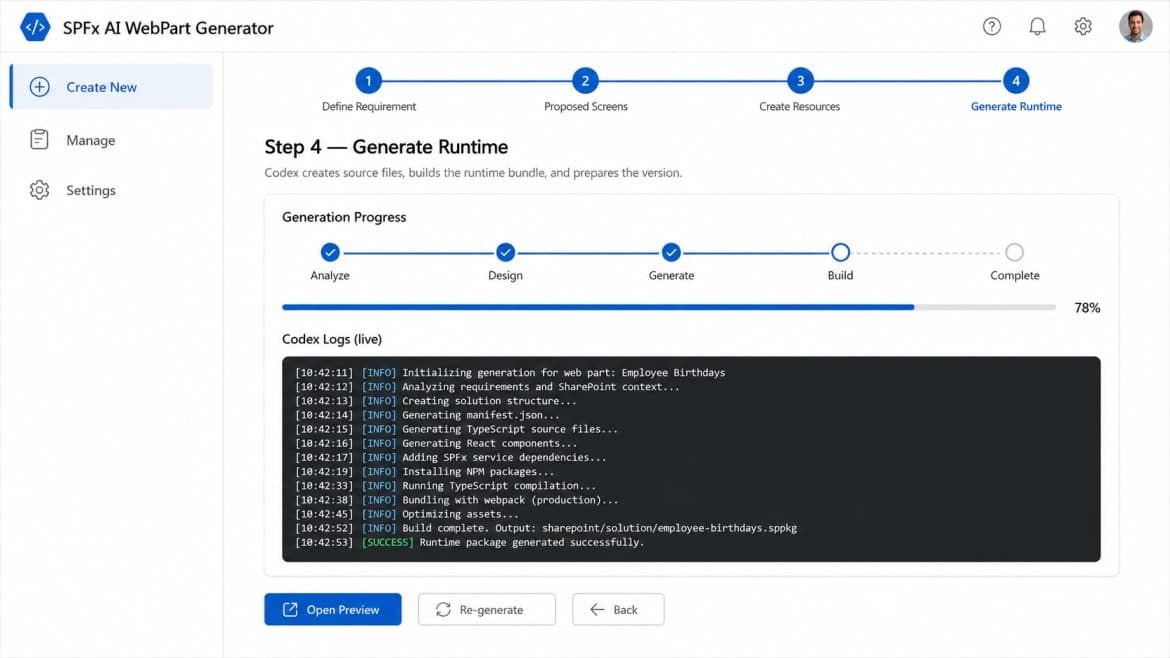Click the log line 'Generating TypeScript source files'
This screenshot has height=658, width=1170.
pyautogui.click(x=456, y=429)
